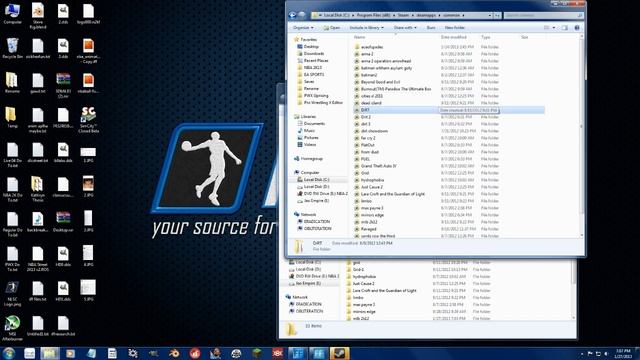Screen dimensions: 640x360
Task: Collapse the Computer group in front window
Action: point(309,172)
